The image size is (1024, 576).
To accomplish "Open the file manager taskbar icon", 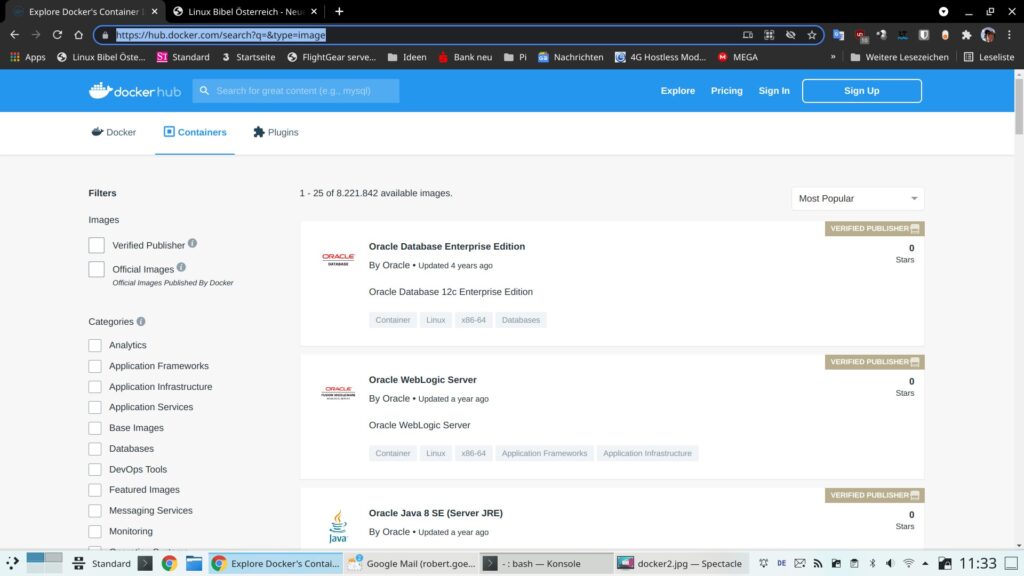I will pyautogui.click(x=194, y=563).
